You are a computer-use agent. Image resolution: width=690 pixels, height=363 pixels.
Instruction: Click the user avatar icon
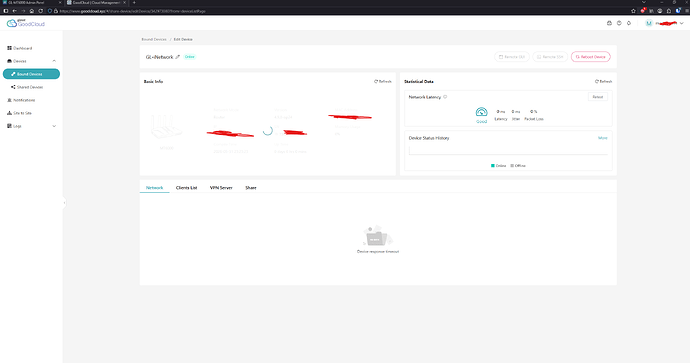pos(649,23)
